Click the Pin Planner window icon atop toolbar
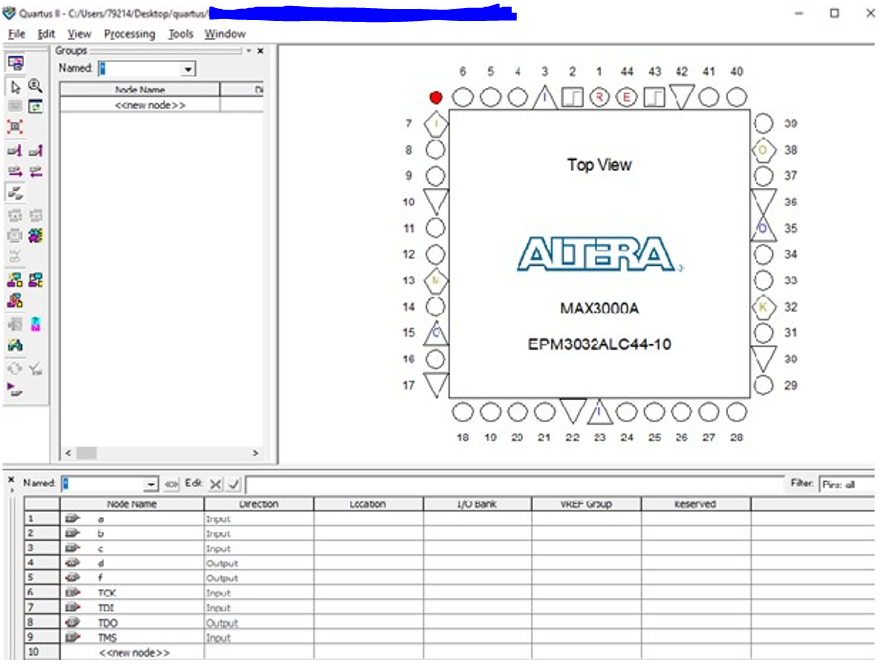This screenshot has height=667, width=883. [16, 63]
